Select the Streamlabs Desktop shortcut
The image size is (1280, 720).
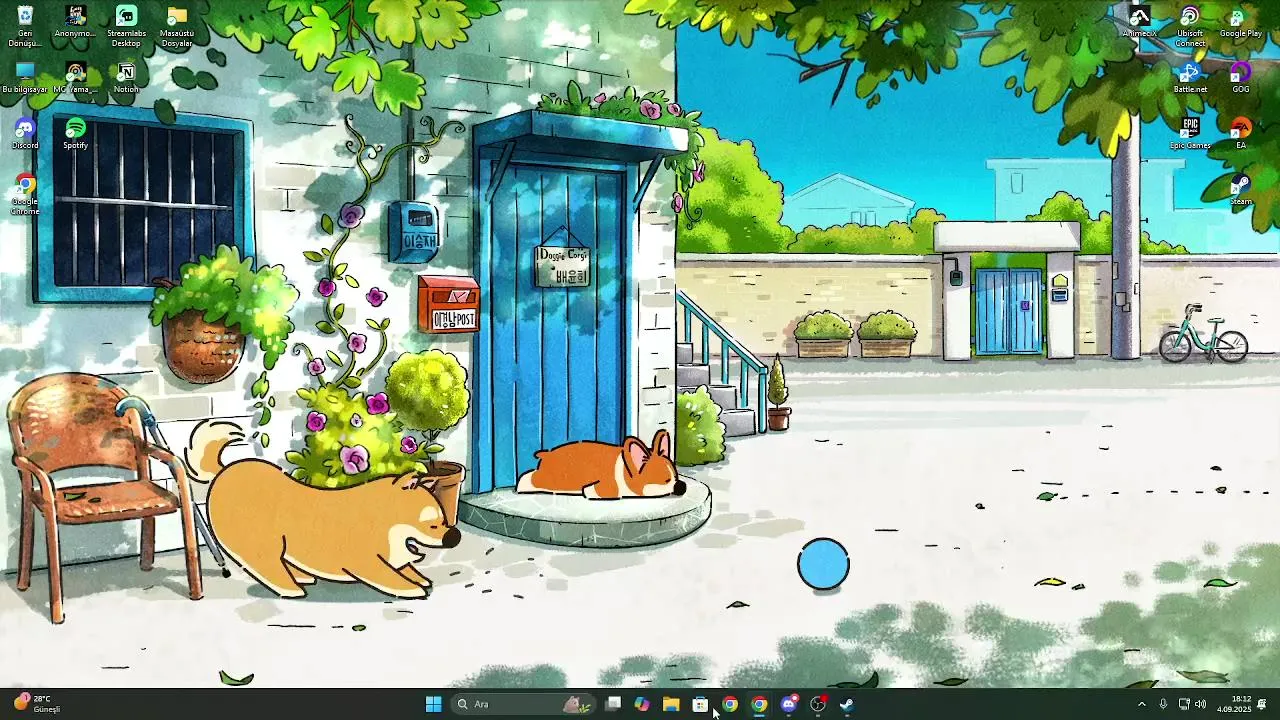point(126,26)
